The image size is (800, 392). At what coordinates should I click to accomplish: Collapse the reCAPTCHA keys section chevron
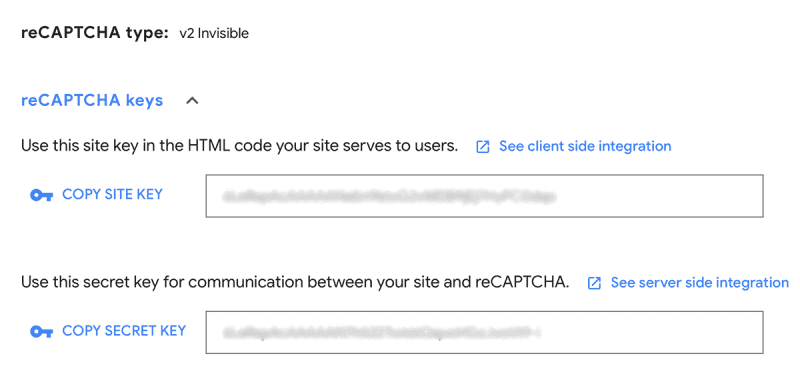tap(192, 101)
